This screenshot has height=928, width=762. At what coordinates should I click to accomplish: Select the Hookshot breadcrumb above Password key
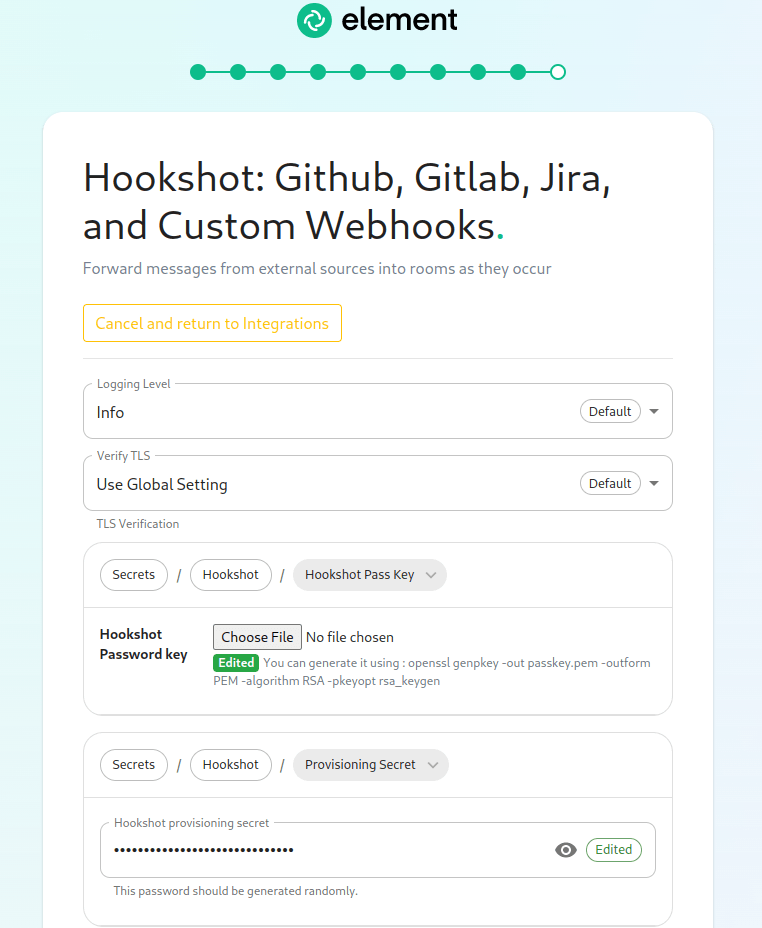click(x=230, y=575)
